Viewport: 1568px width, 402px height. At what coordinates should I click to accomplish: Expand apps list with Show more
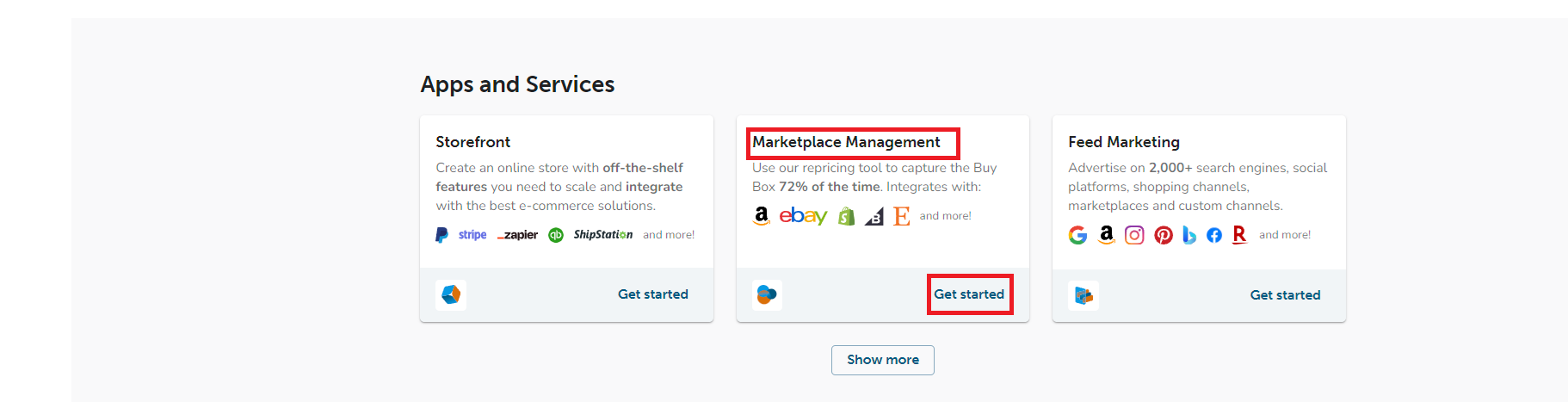pyautogui.click(x=883, y=360)
